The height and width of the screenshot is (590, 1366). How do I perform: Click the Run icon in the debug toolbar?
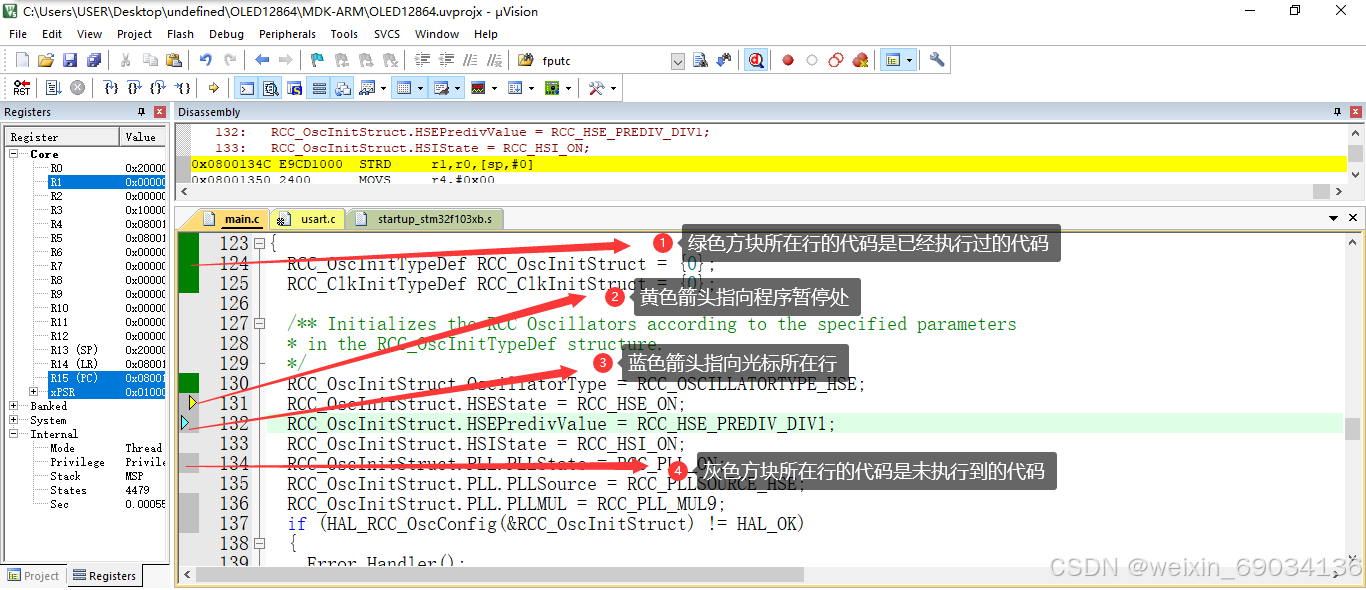pyautogui.click(x=53, y=88)
